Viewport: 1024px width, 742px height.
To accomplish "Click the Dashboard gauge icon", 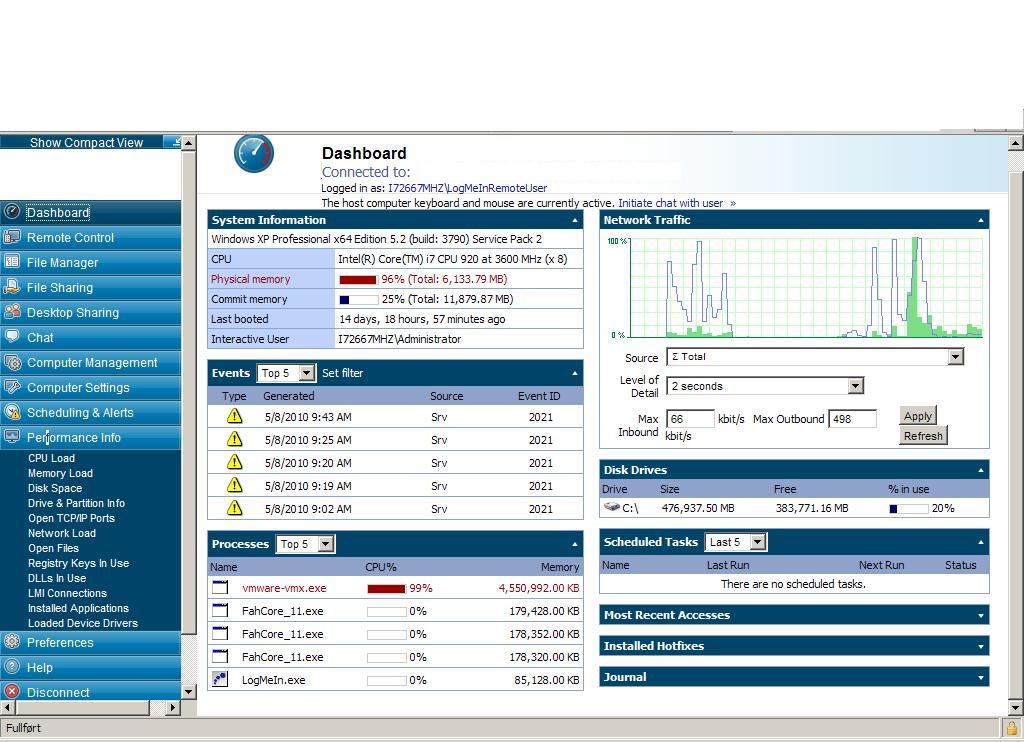I will [254, 154].
